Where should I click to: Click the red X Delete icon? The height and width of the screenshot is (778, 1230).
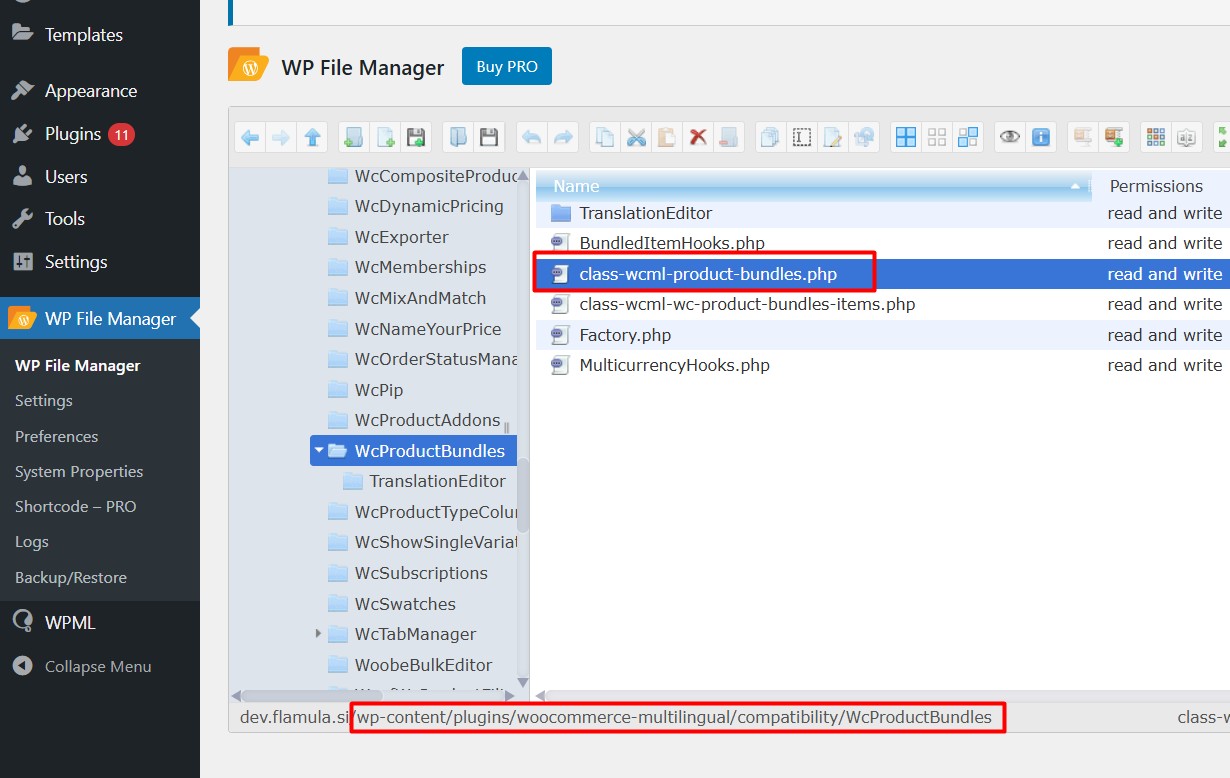(x=698, y=138)
